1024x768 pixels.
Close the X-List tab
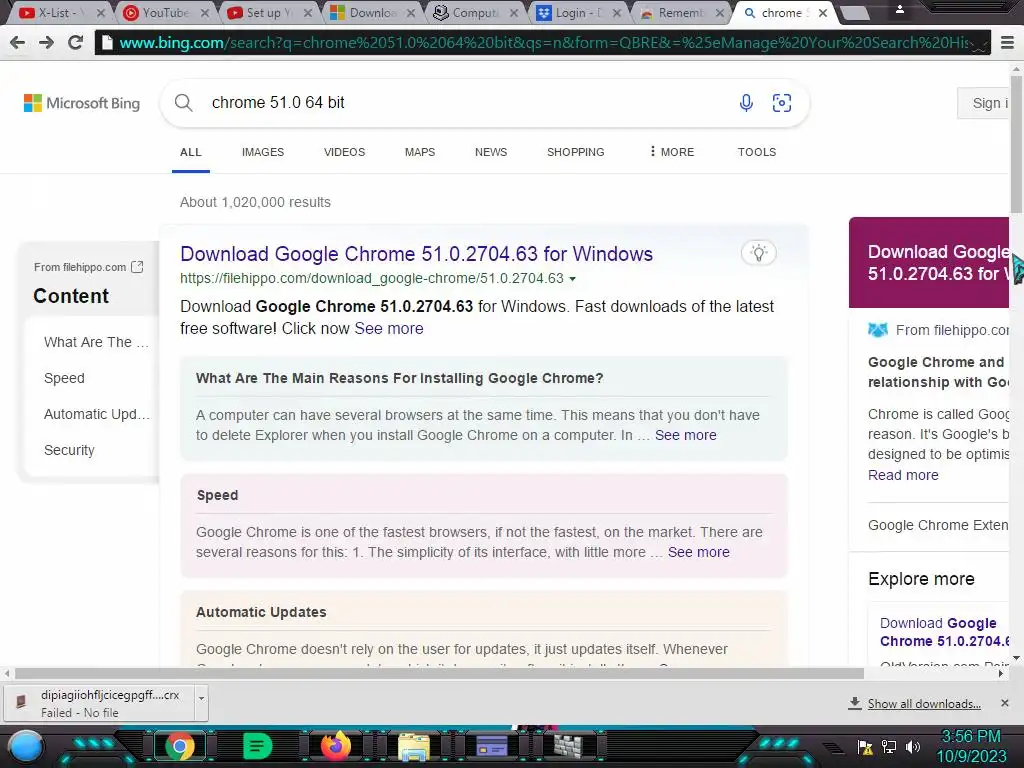(x=101, y=12)
